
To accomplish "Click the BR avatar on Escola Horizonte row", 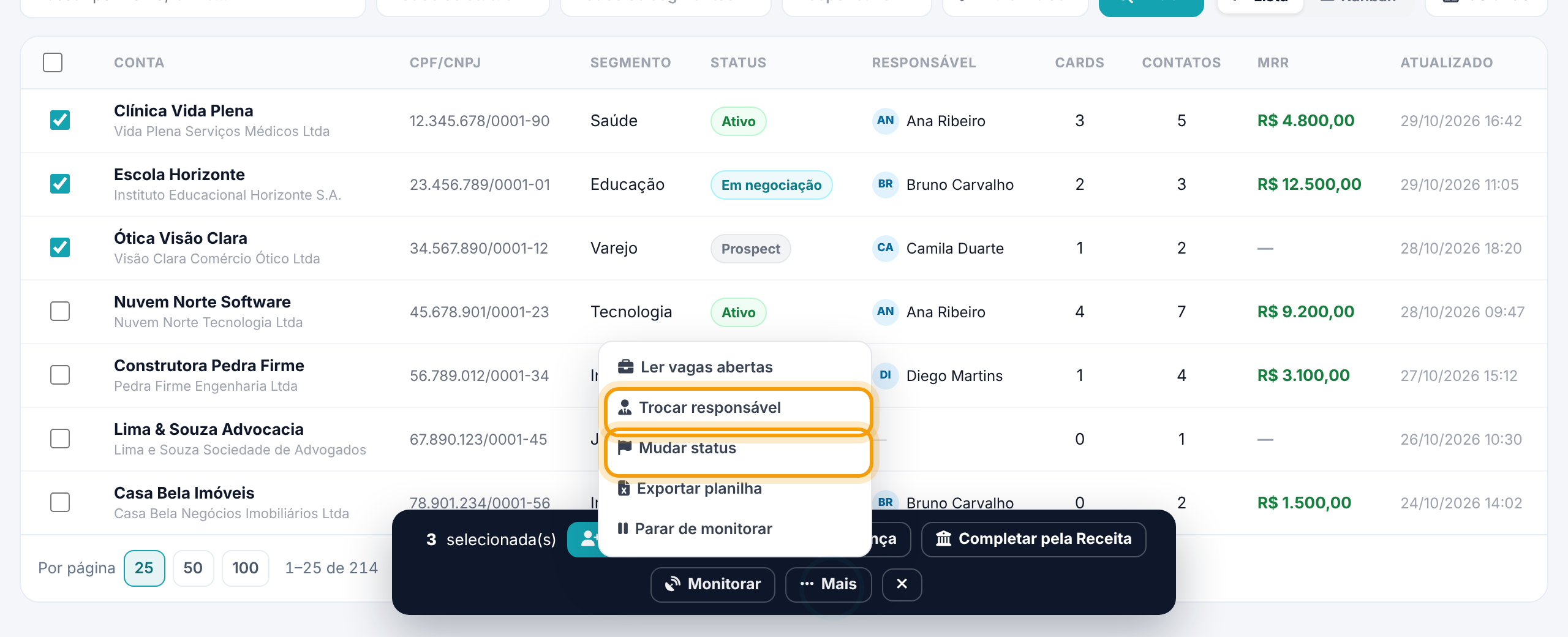I will (885, 184).
